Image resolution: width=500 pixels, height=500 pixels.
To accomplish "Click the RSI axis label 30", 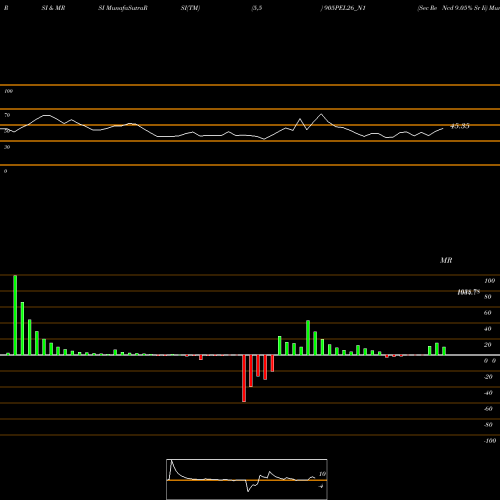I will pyautogui.click(x=7, y=147).
